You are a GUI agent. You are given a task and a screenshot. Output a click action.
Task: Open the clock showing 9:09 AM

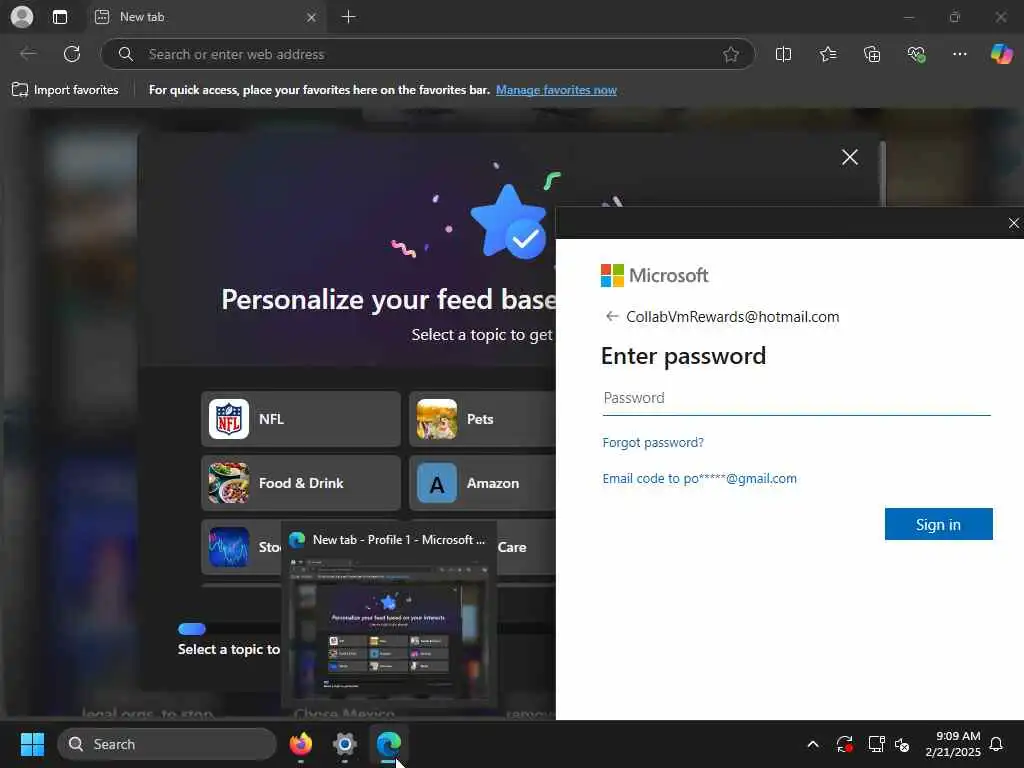click(x=953, y=744)
